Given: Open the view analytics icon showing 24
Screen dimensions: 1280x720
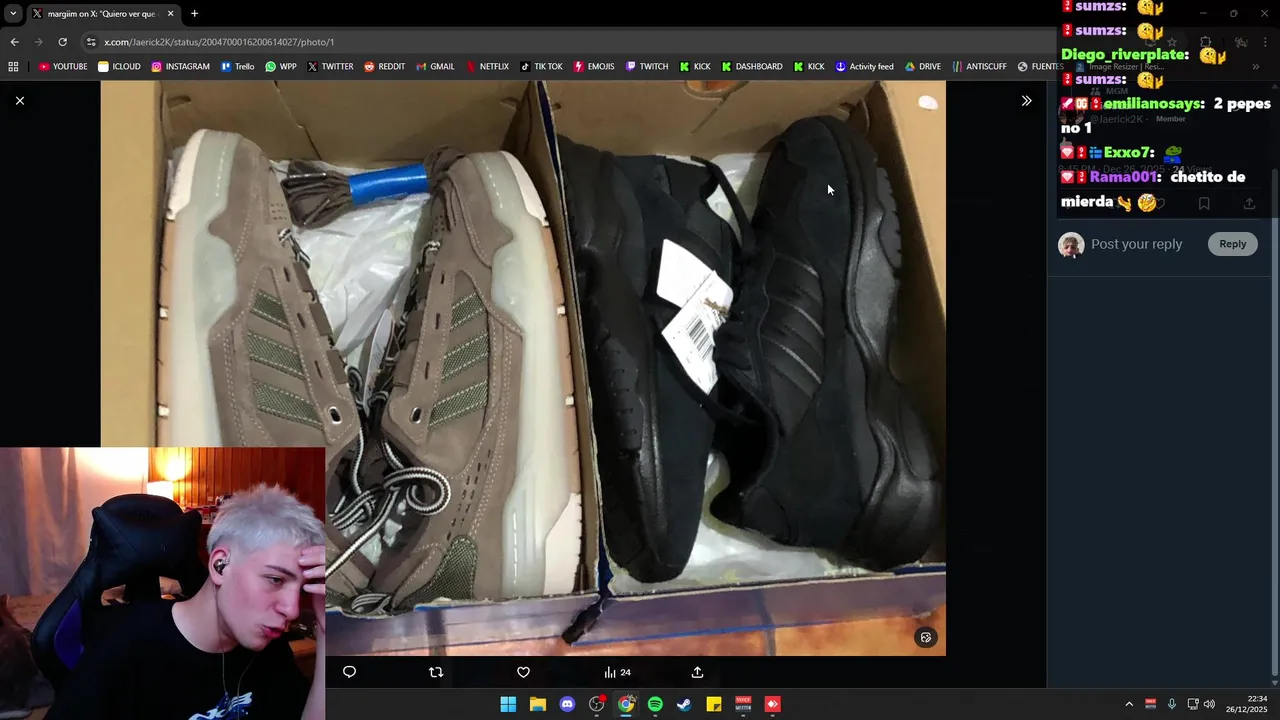Looking at the screenshot, I should coord(617,672).
